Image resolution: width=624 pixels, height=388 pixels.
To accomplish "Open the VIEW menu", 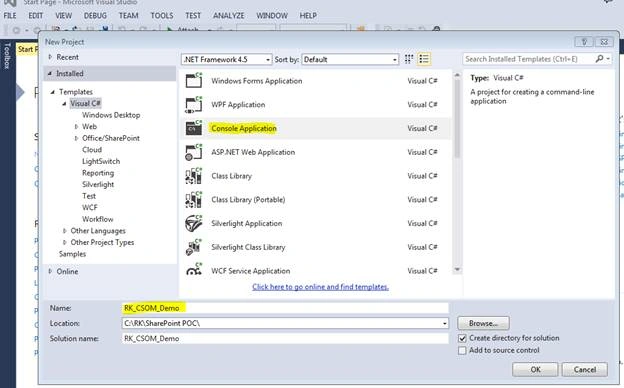I will (63, 16).
